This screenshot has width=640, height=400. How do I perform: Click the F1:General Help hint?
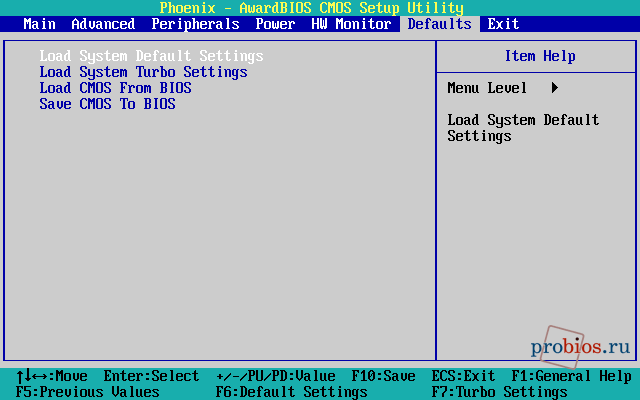pos(571,376)
